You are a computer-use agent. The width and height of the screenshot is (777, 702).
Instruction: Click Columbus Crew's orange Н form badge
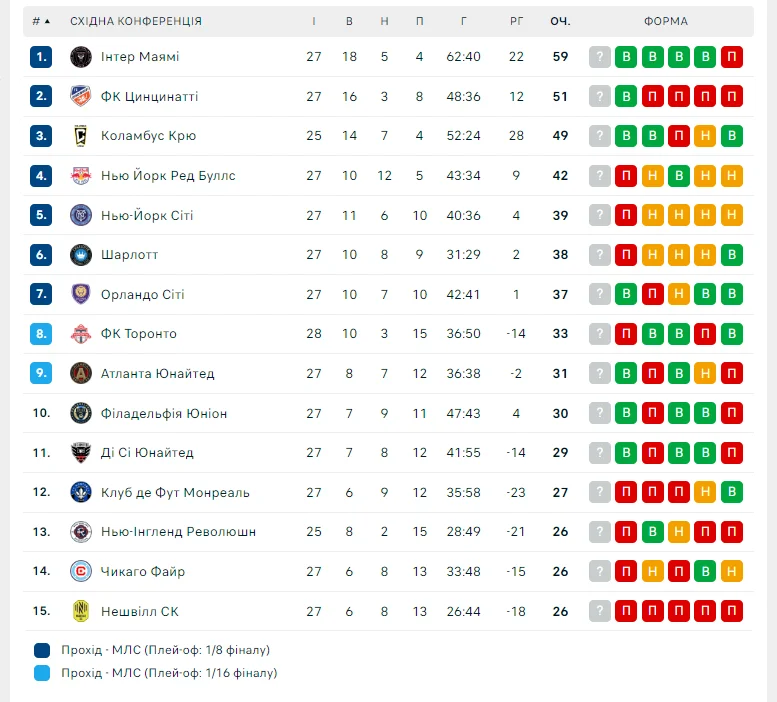(x=706, y=136)
